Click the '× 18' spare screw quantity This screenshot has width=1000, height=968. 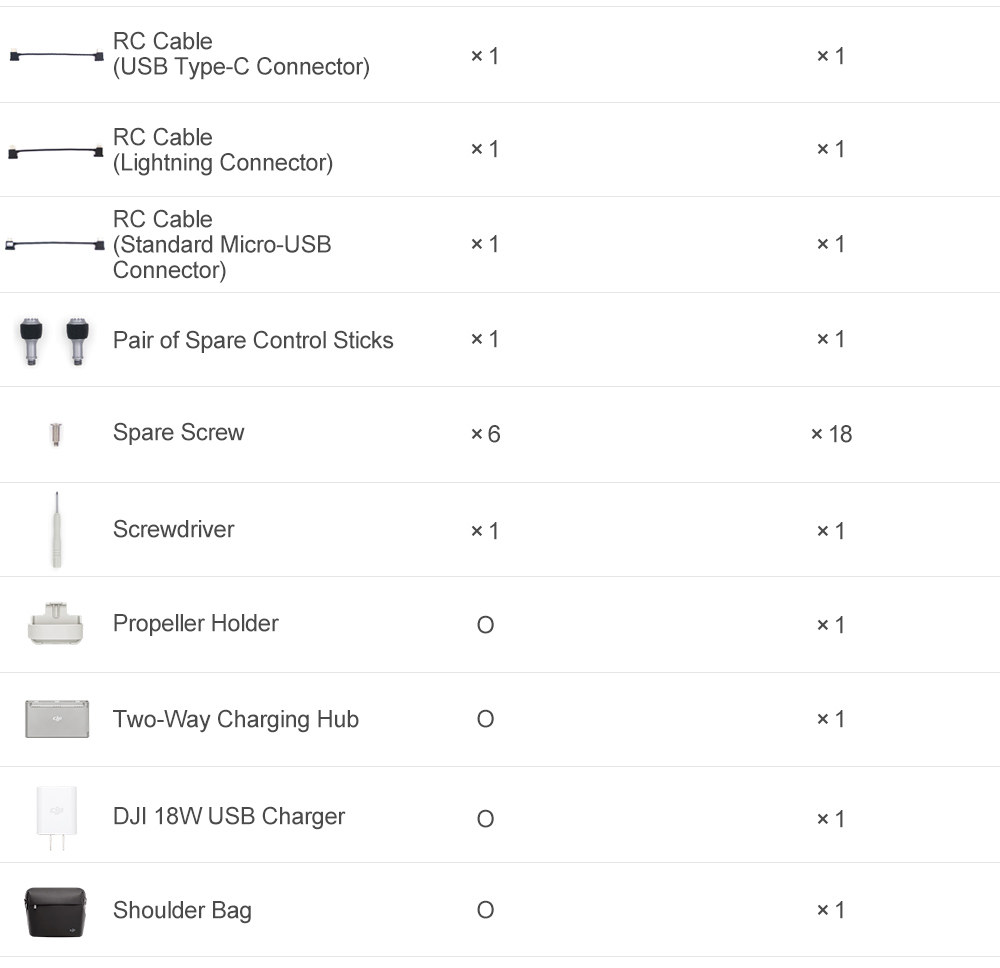click(831, 434)
